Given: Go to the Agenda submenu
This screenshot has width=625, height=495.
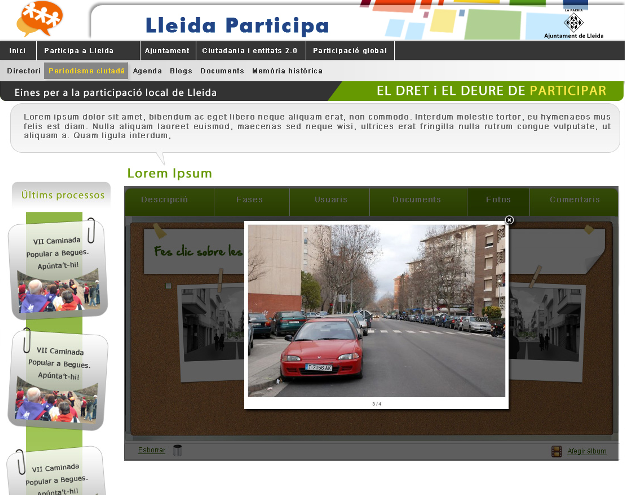Looking at the screenshot, I should tap(147, 71).
